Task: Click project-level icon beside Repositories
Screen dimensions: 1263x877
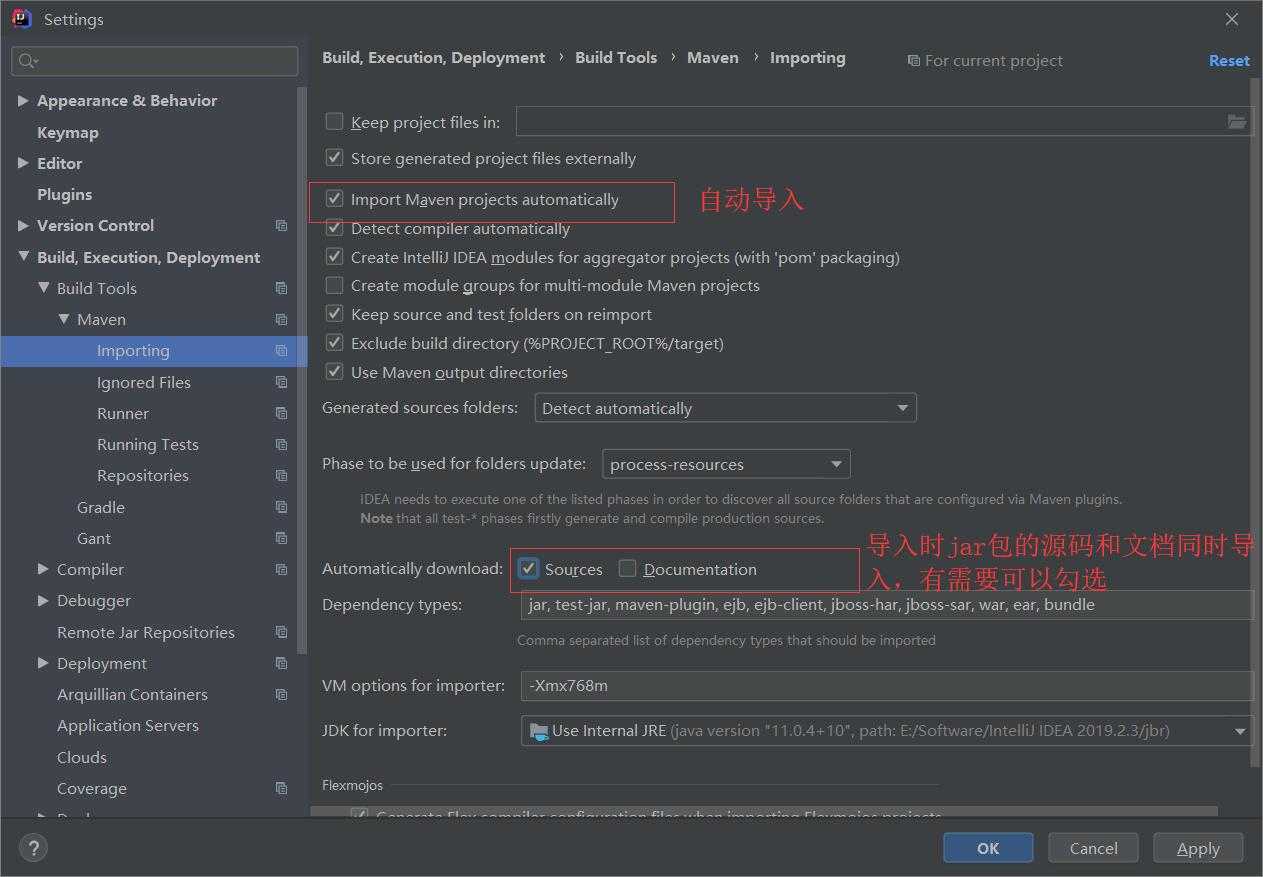Action: (281, 476)
